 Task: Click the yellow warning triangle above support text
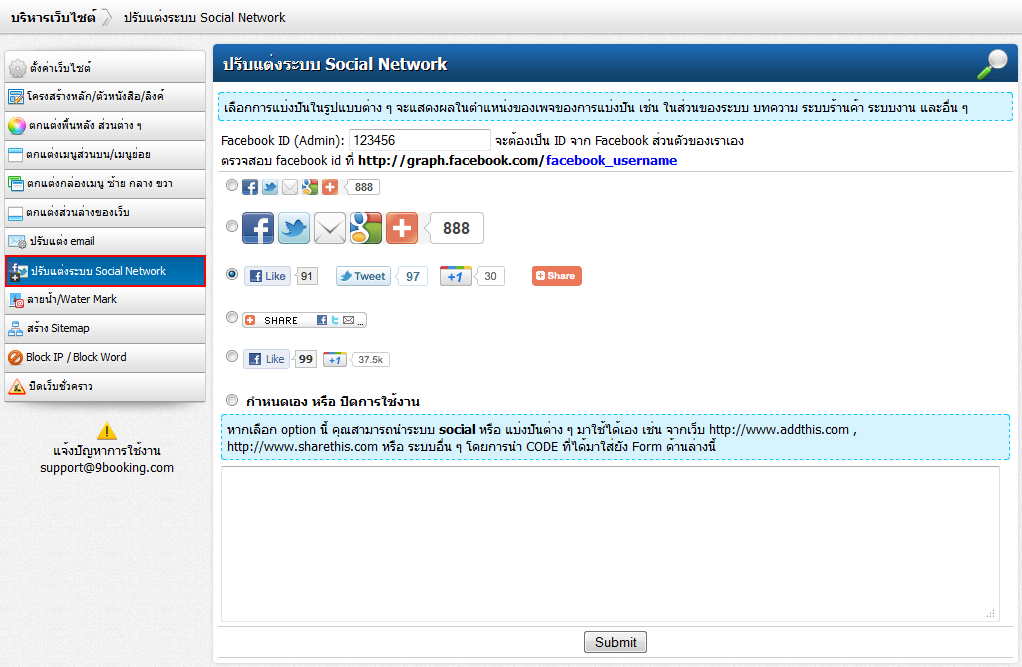(x=106, y=431)
